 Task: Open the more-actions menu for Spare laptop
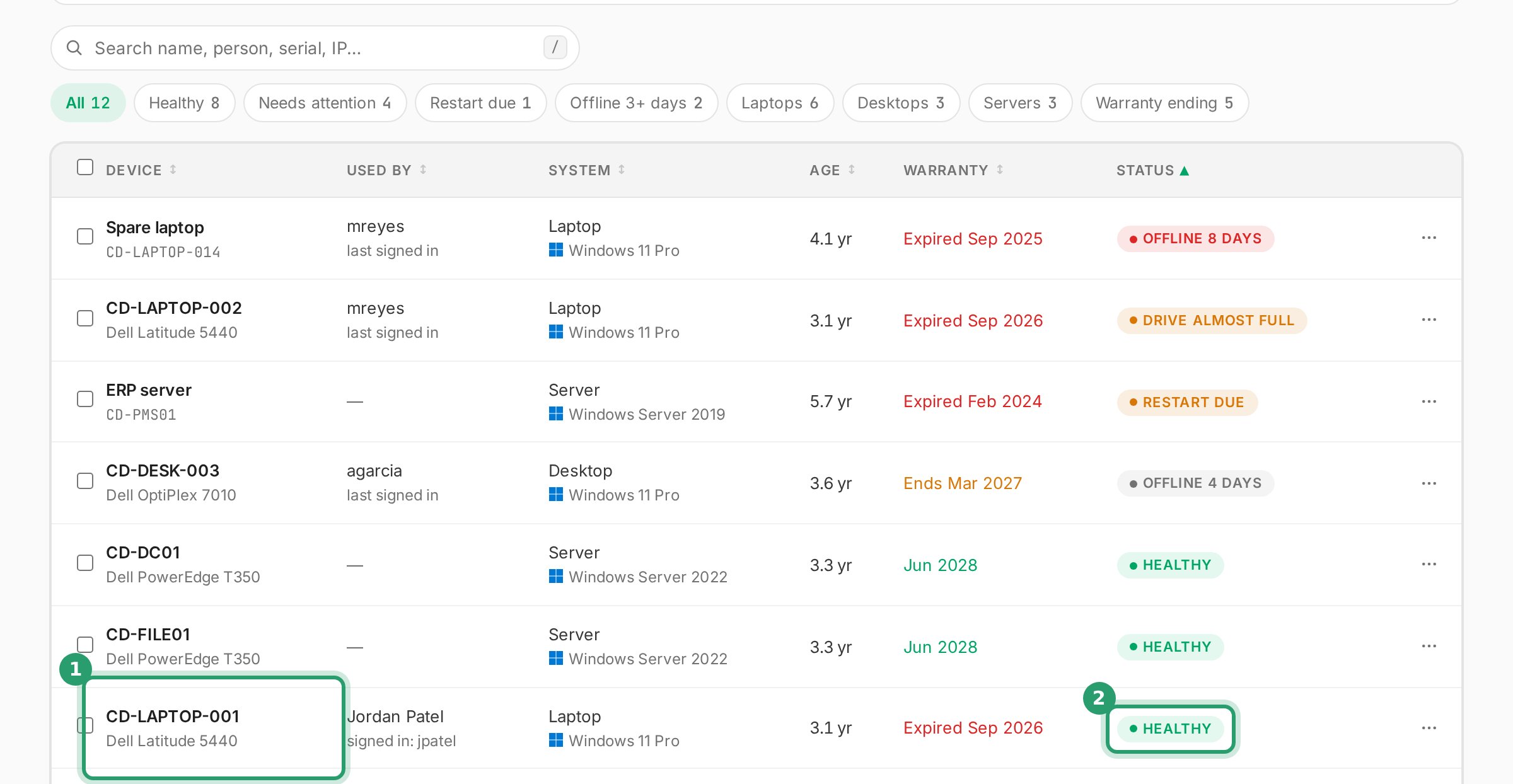point(1429,238)
